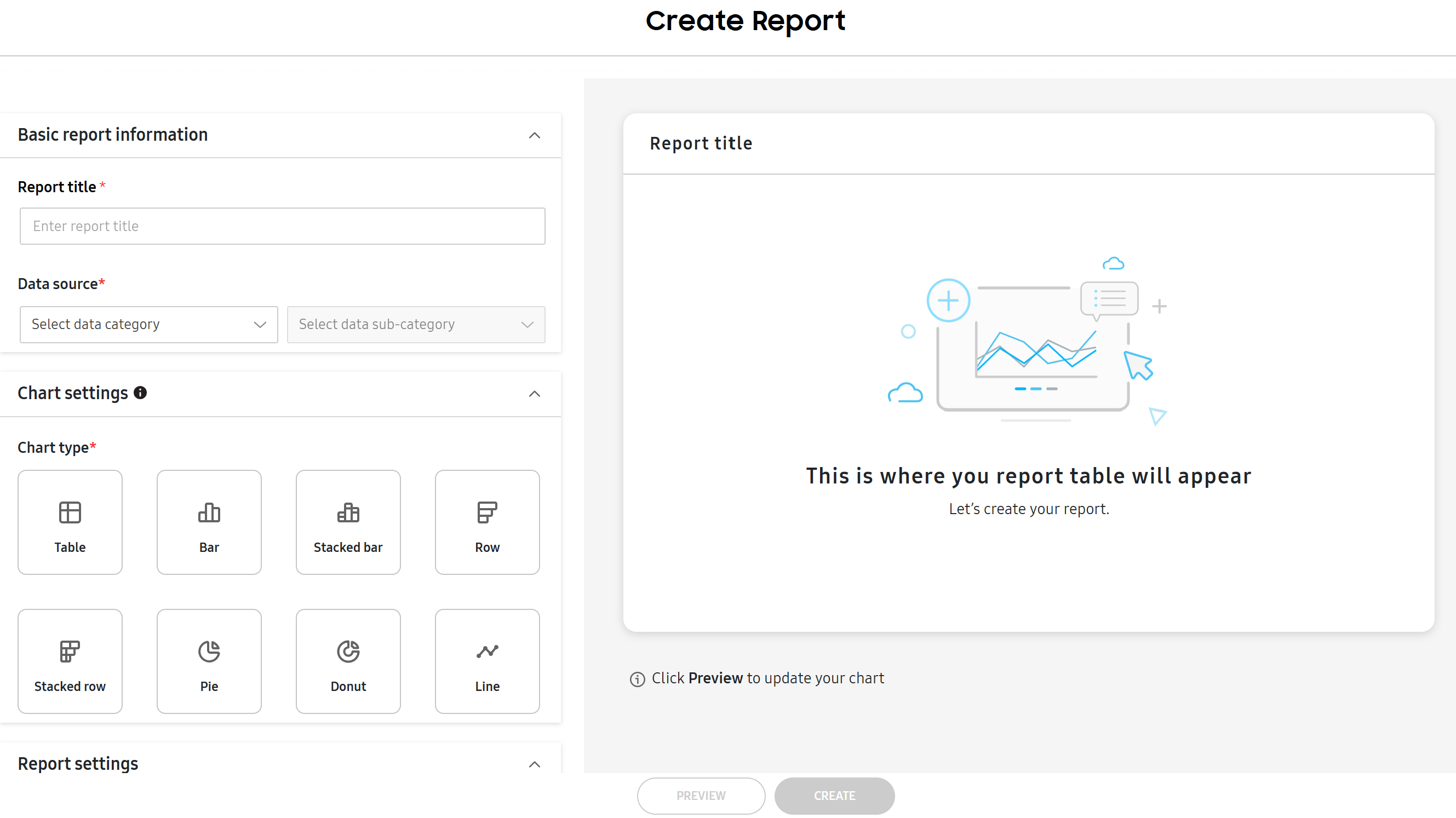Collapse the Chart settings section
The image size is (1456, 818).
pos(534,394)
